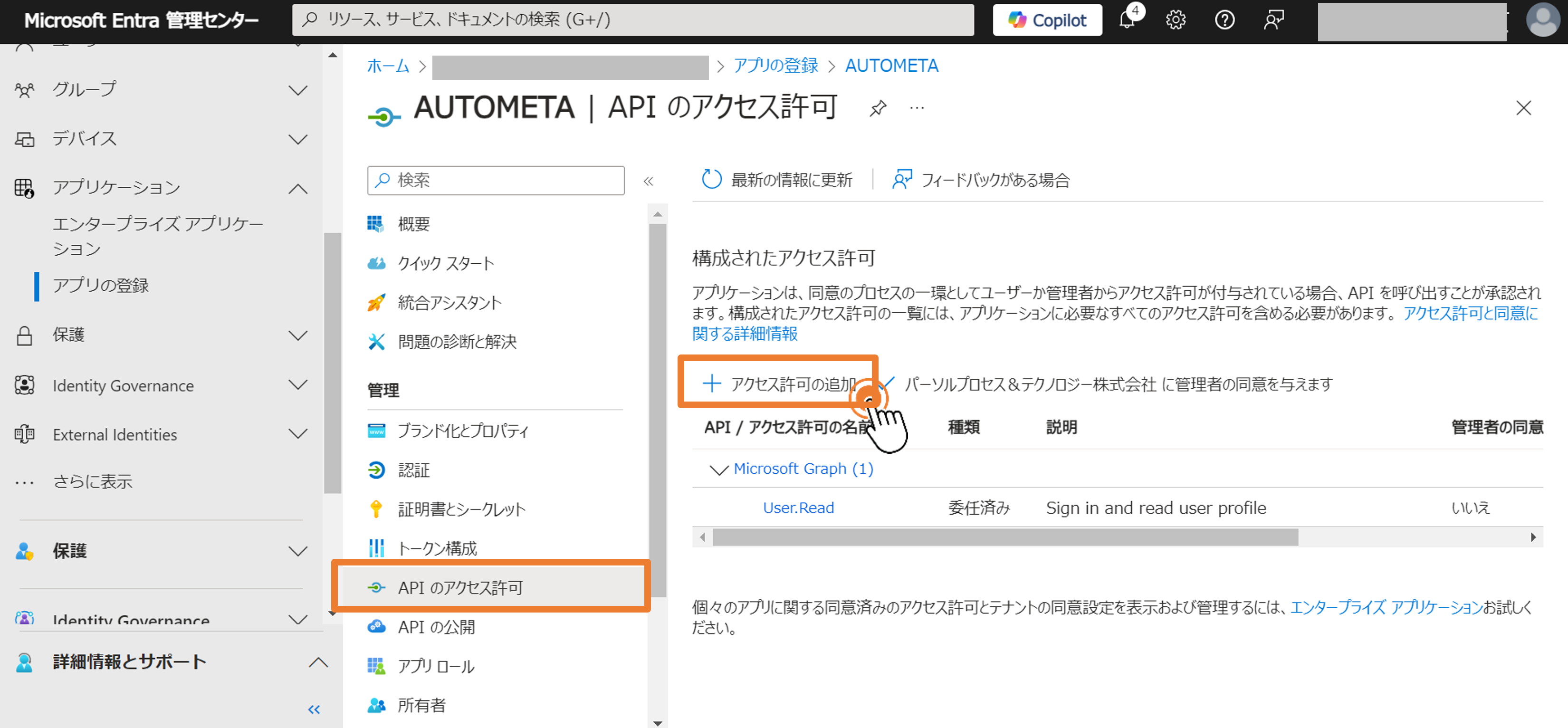This screenshot has width=1568, height=728.
Task: Click the Sign in and read user profile cell
Action: click(x=1156, y=508)
